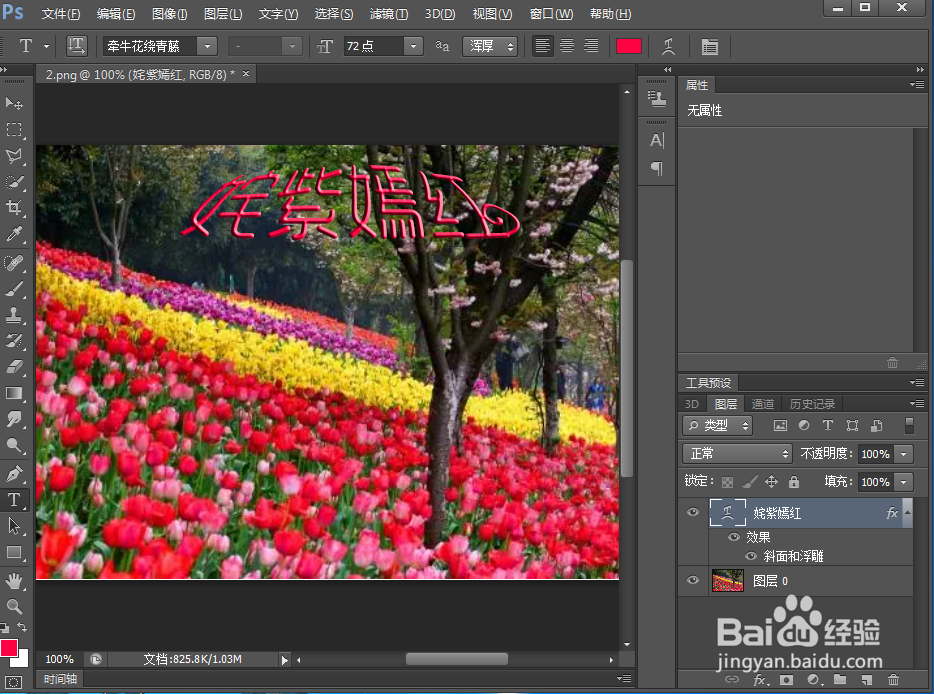The height and width of the screenshot is (694, 934).
Task: Select the Eyedropper tool
Action: 14,234
